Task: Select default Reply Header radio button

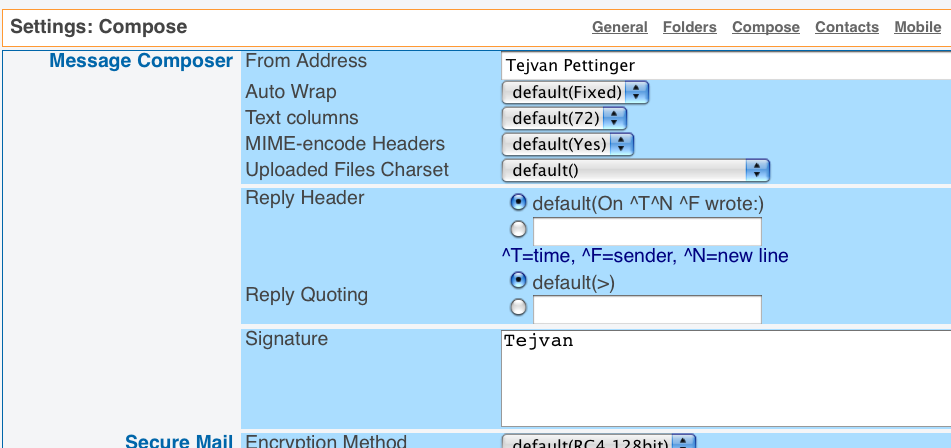Action: (x=519, y=202)
